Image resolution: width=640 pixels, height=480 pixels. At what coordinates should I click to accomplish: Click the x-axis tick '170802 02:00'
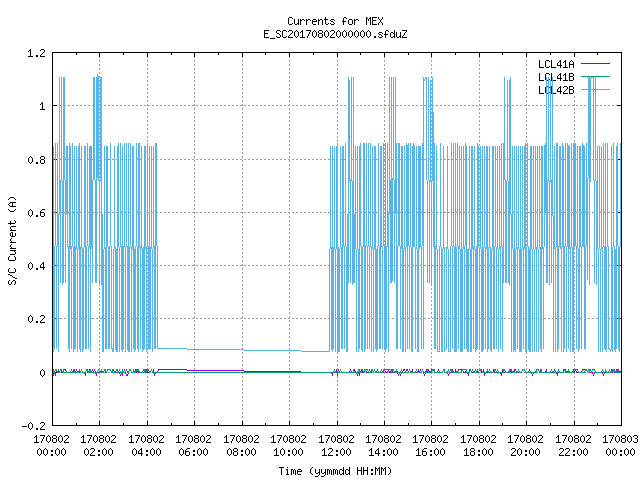[x=98, y=446]
